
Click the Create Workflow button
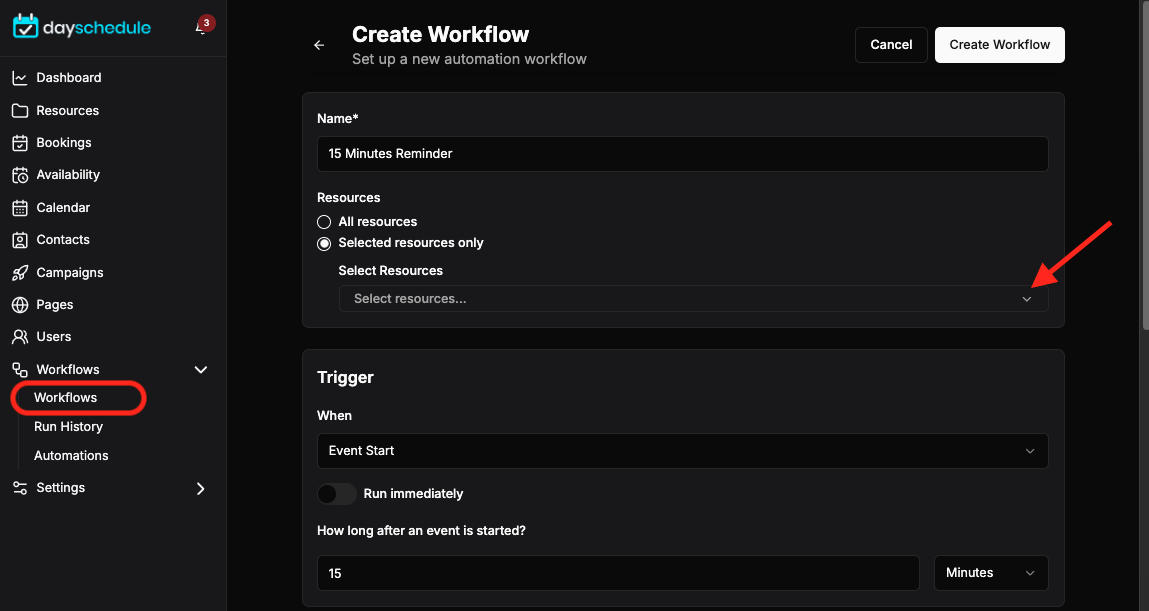(1000, 45)
